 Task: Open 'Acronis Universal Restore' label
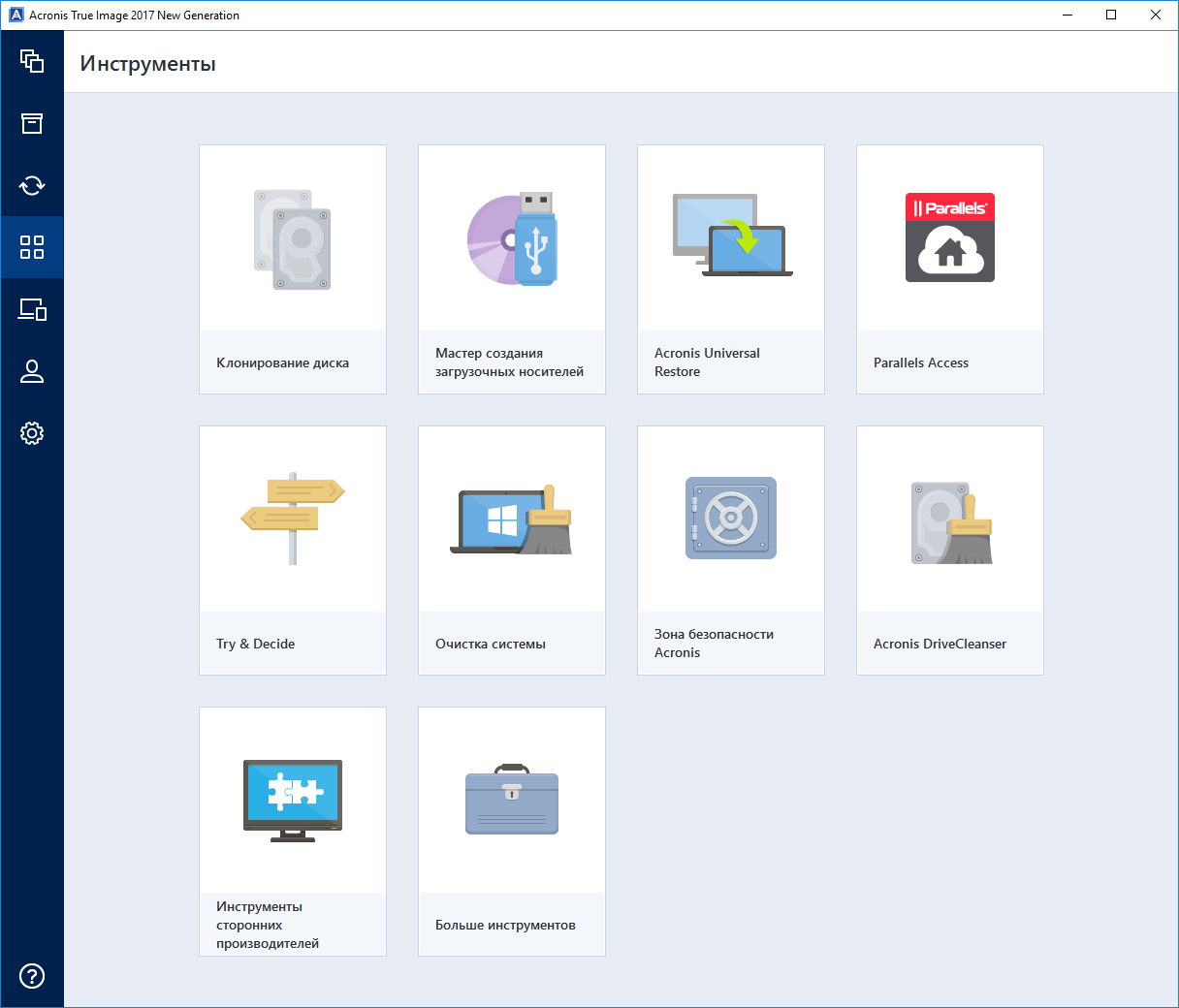pos(707,362)
